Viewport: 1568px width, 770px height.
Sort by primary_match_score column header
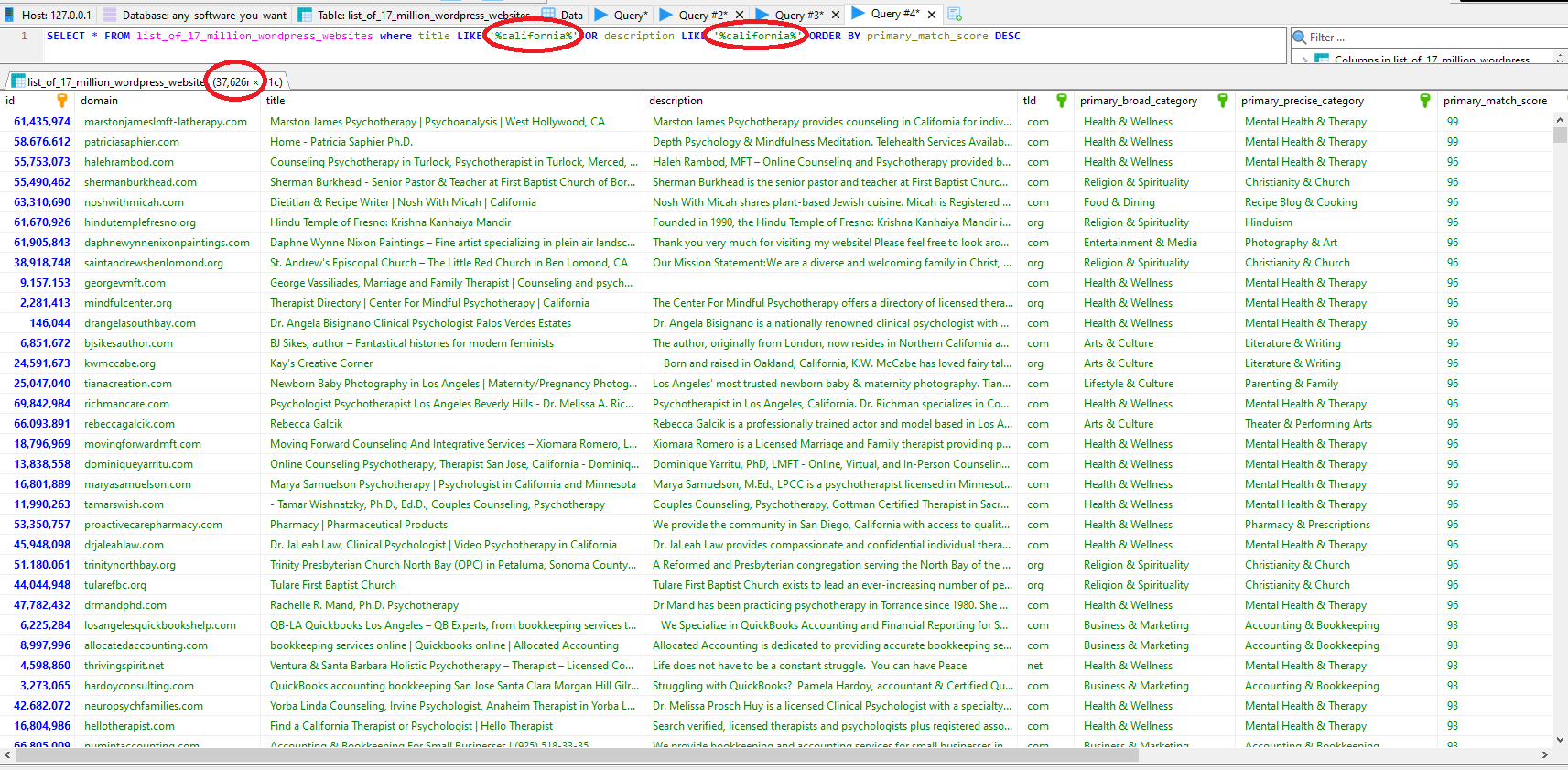[1495, 101]
